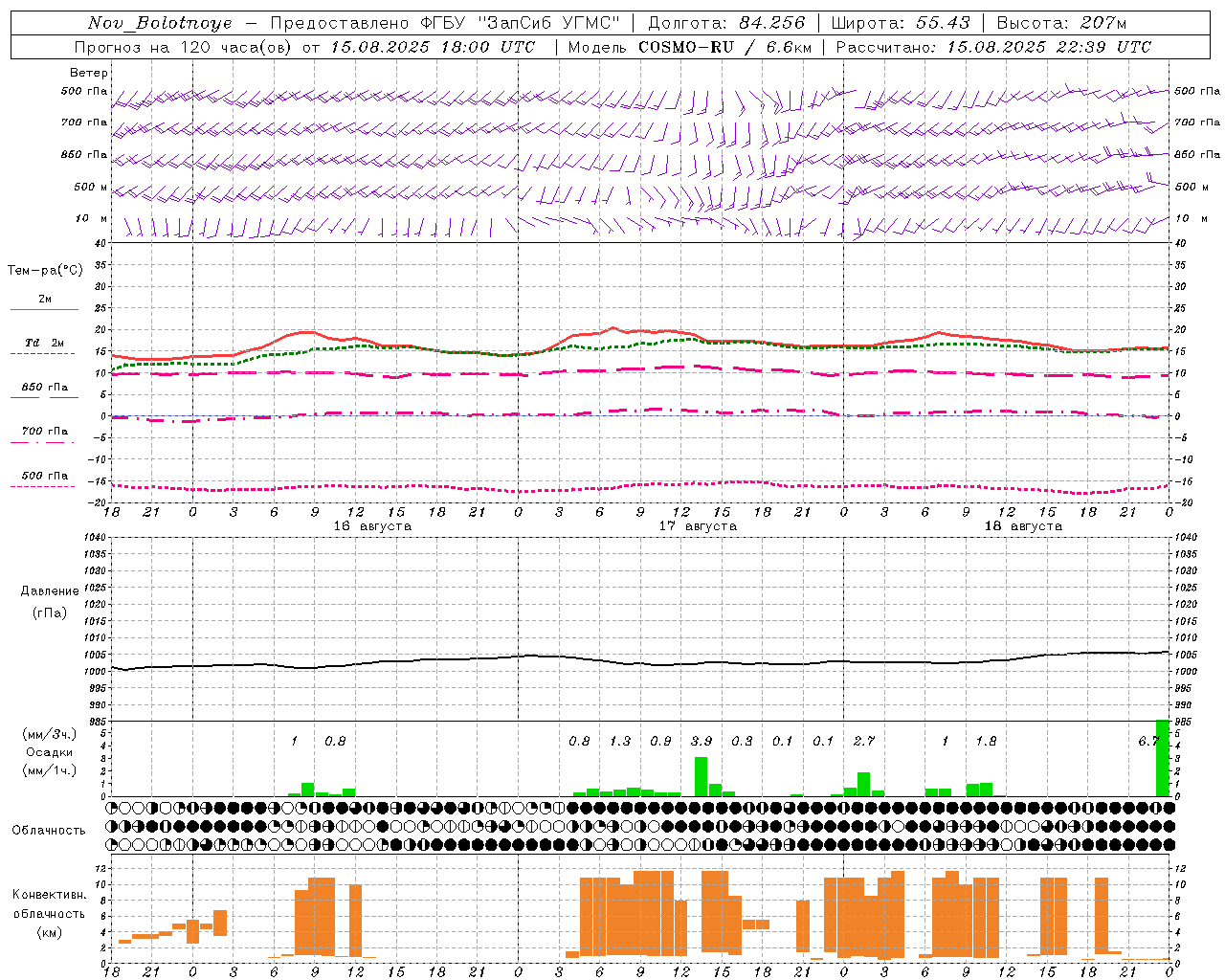The height and width of the screenshot is (980, 1225).
Task: Click the green bar below value 3.9
Action: [x=702, y=776]
